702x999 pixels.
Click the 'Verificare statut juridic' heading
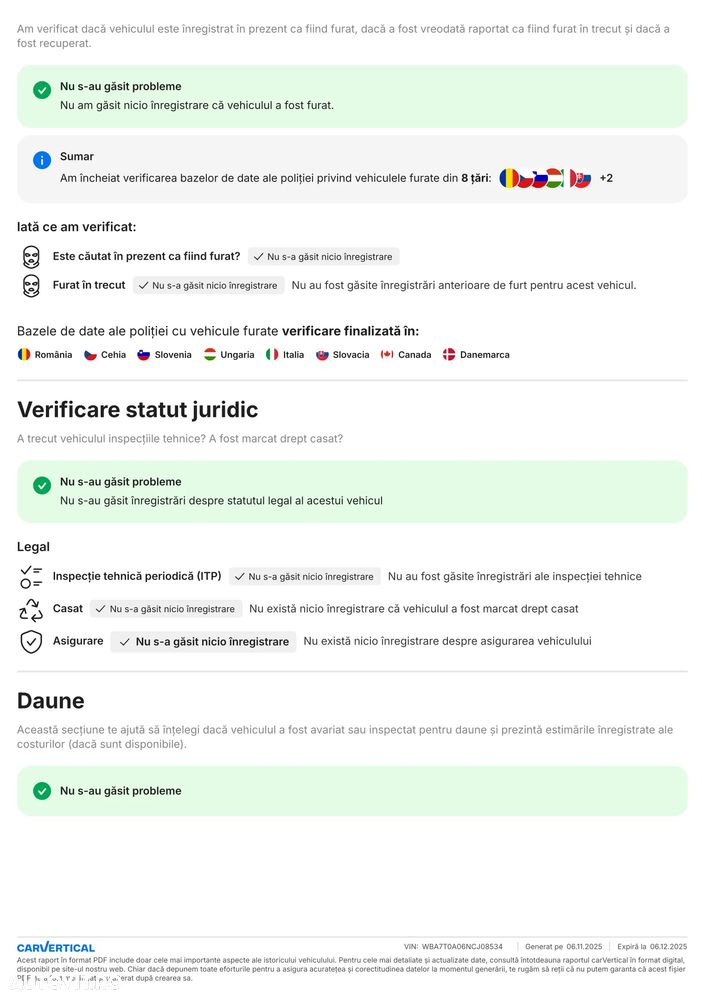(x=138, y=409)
